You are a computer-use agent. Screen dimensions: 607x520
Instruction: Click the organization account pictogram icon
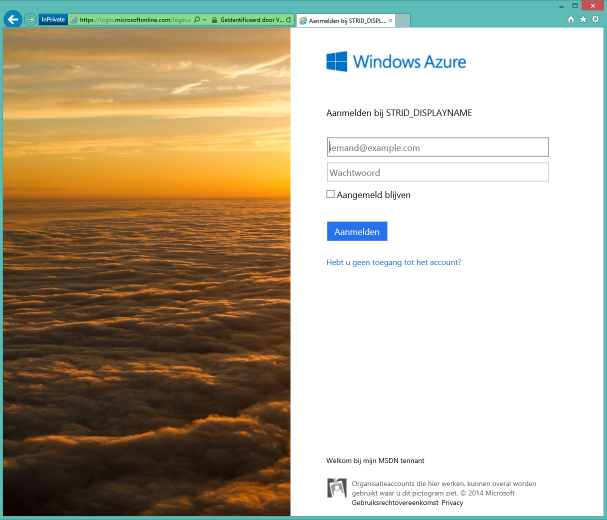pos(337,488)
